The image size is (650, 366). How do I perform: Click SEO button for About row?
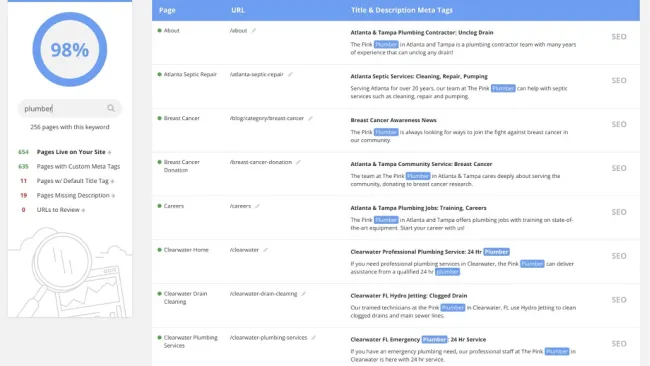click(x=619, y=37)
